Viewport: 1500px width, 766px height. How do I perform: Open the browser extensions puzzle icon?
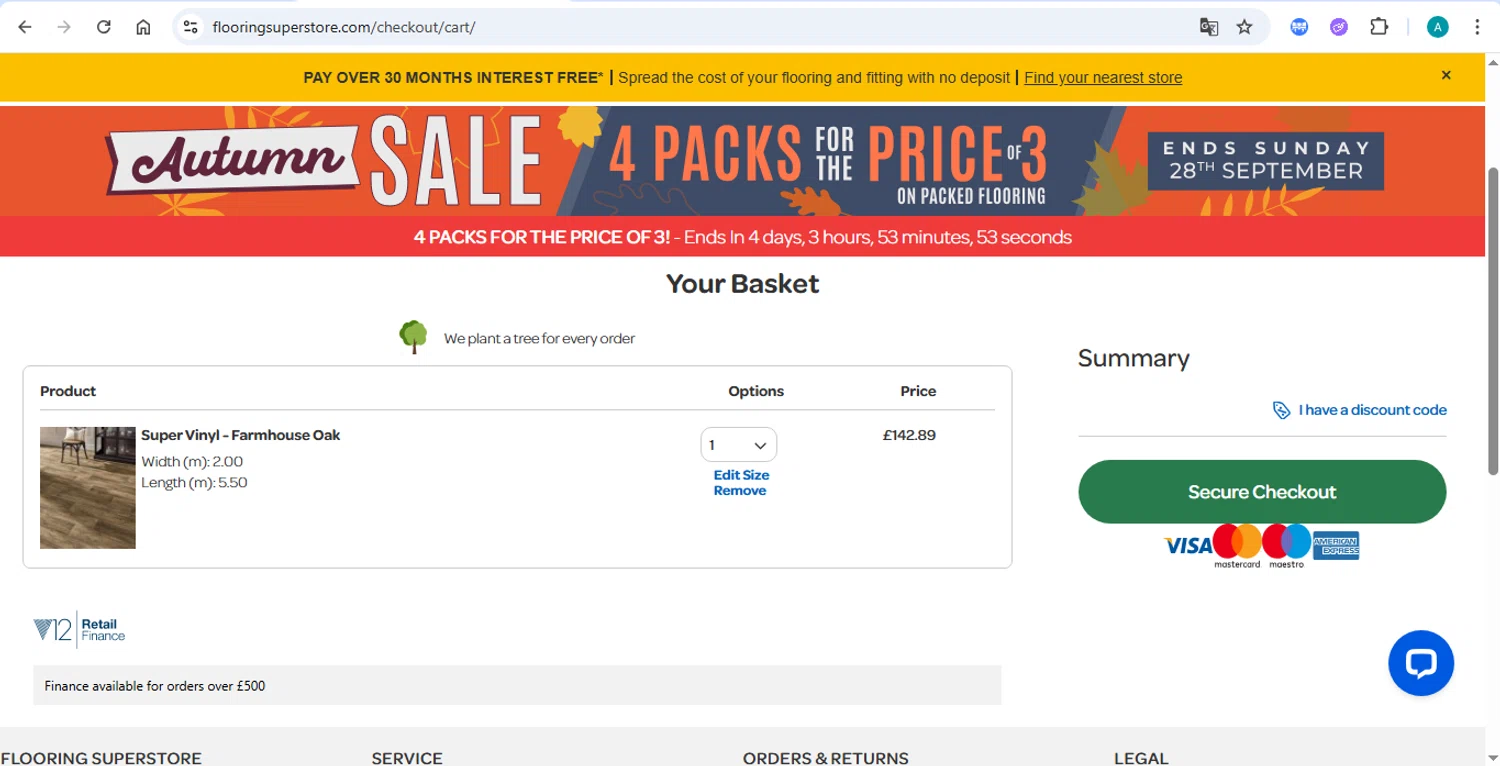point(1379,27)
